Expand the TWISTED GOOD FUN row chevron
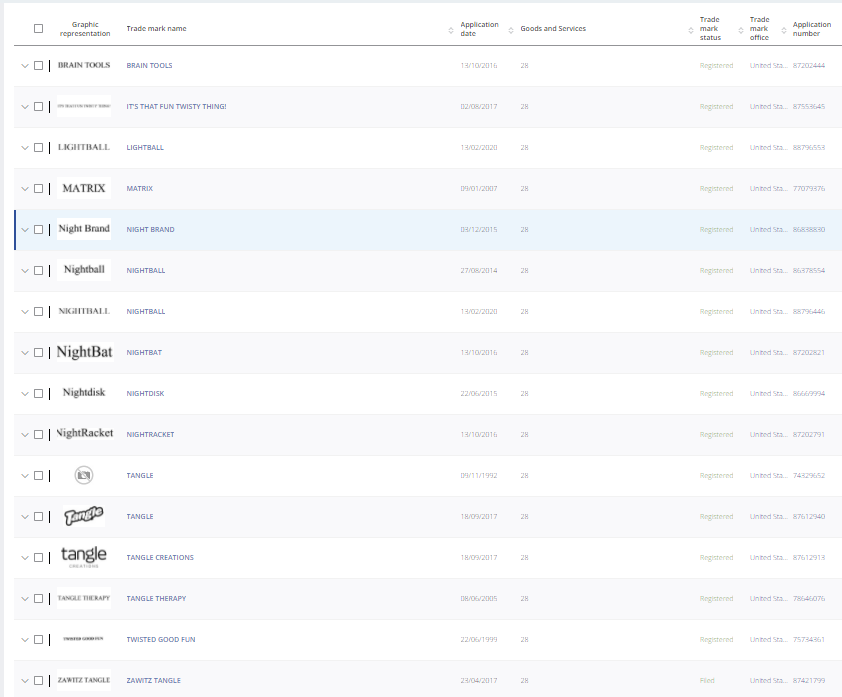Viewport: 842px width, 697px height. point(25,640)
